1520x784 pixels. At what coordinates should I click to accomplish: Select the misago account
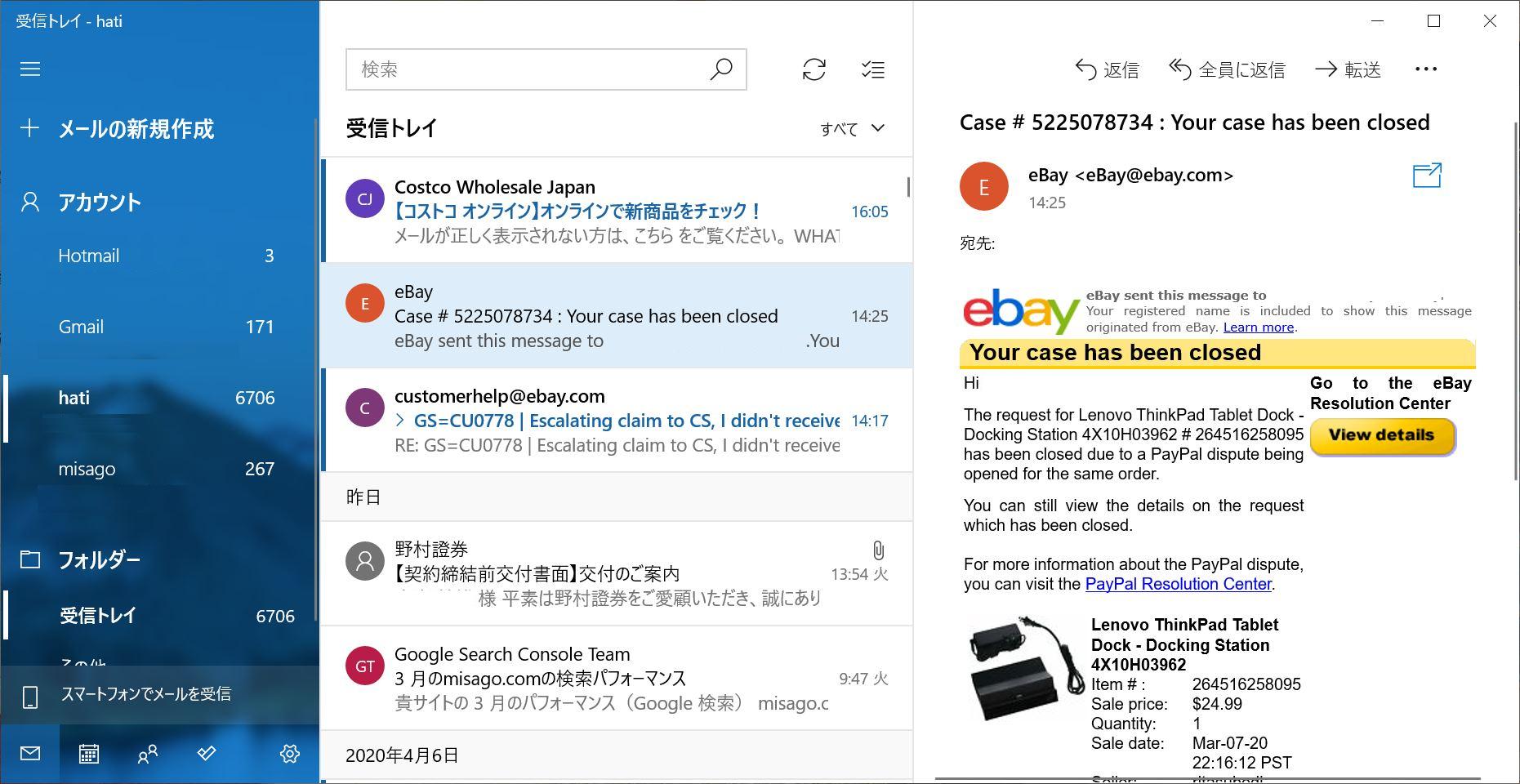pyautogui.click(x=159, y=469)
